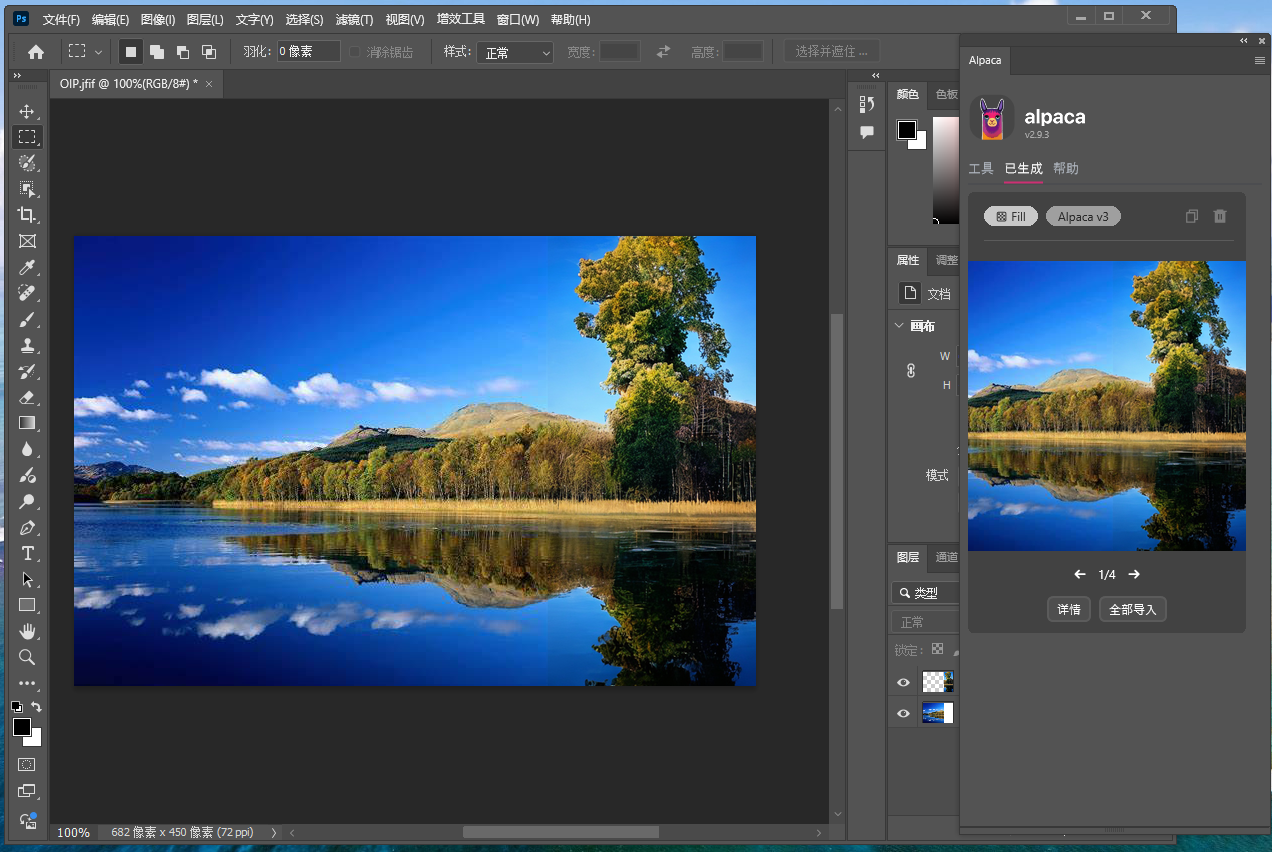Click the foreground color swatch in toolbar
Viewport: 1272px width, 852px height.
[21, 727]
